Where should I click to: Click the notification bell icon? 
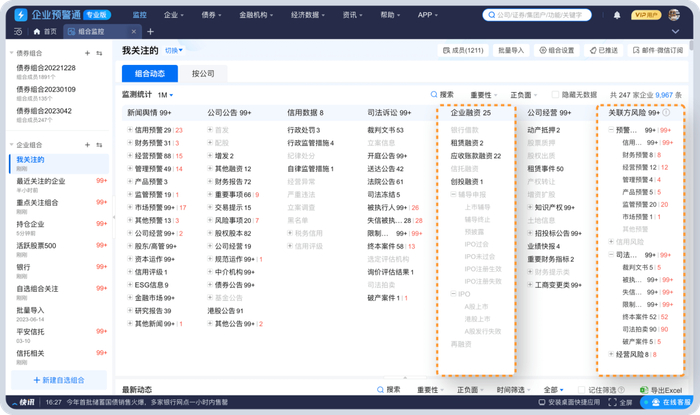point(617,15)
